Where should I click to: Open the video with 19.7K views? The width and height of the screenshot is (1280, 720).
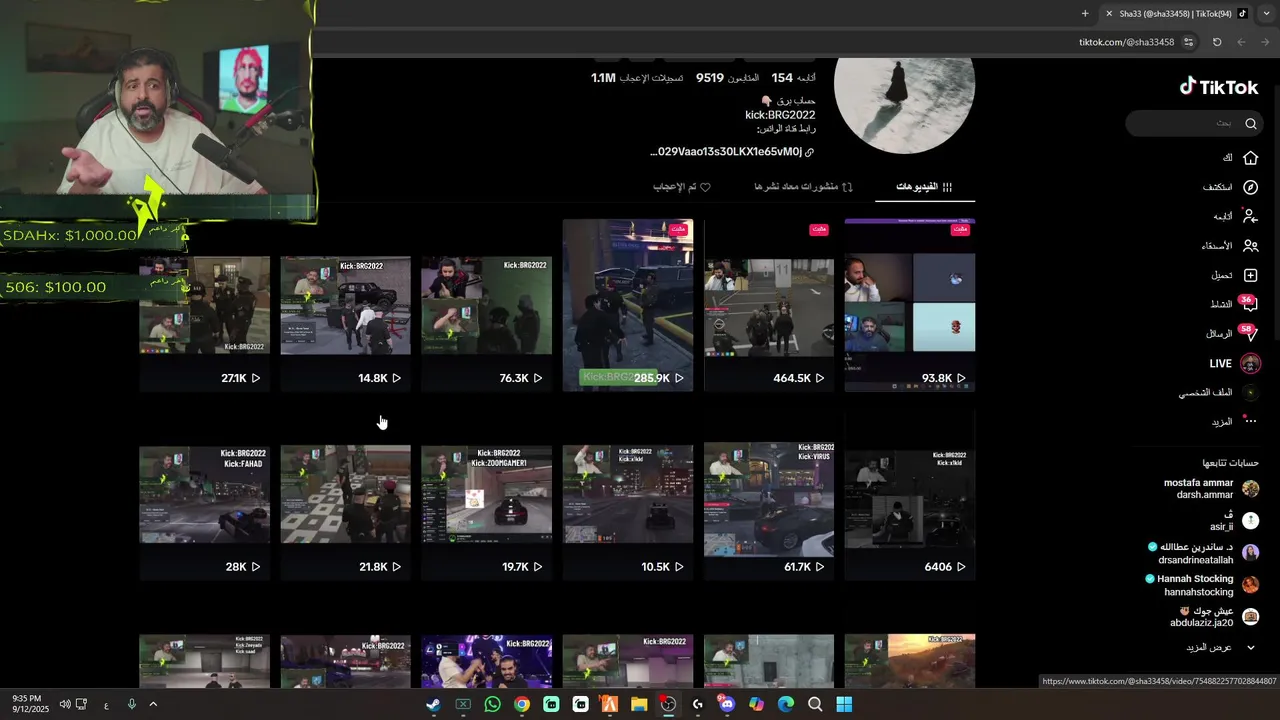pyautogui.click(x=486, y=494)
